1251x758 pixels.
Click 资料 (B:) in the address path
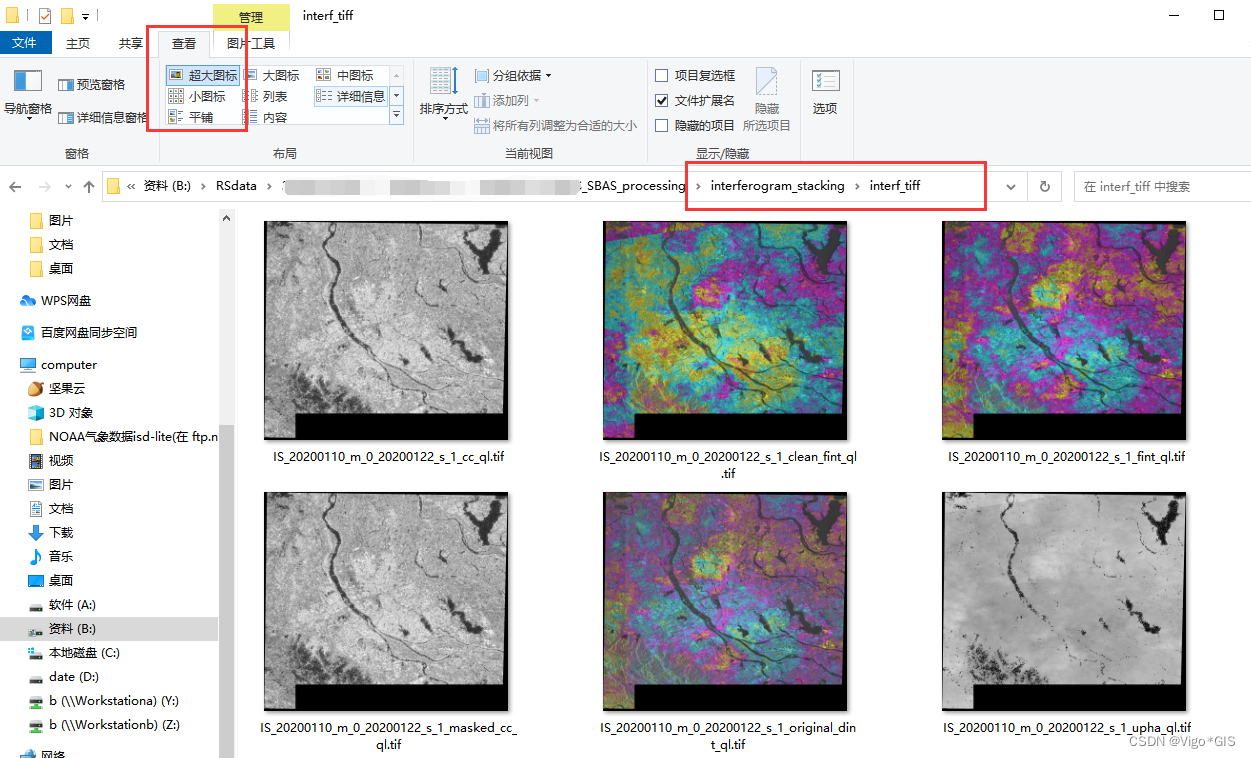tap(167, 186)
